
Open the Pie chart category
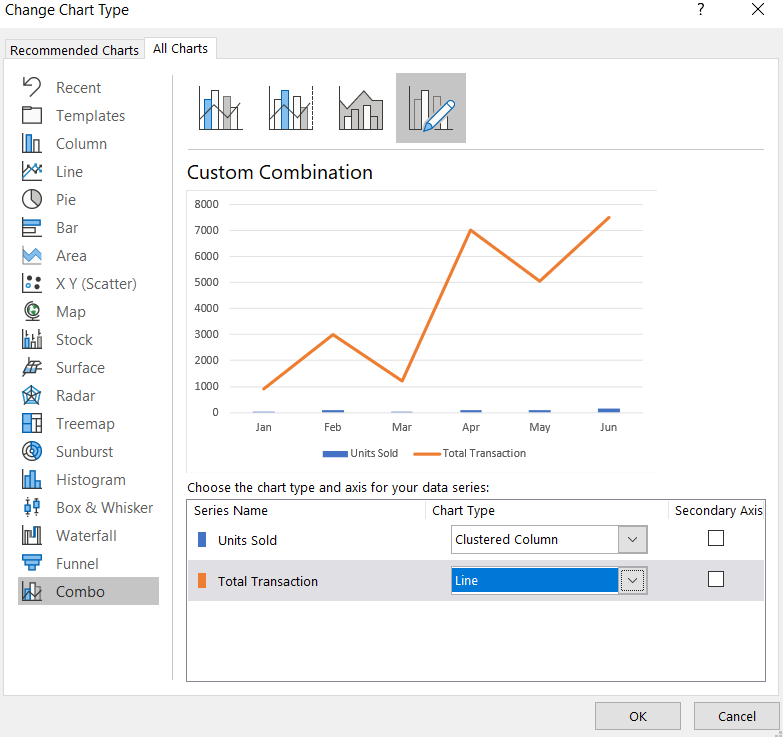click(66, 200)
